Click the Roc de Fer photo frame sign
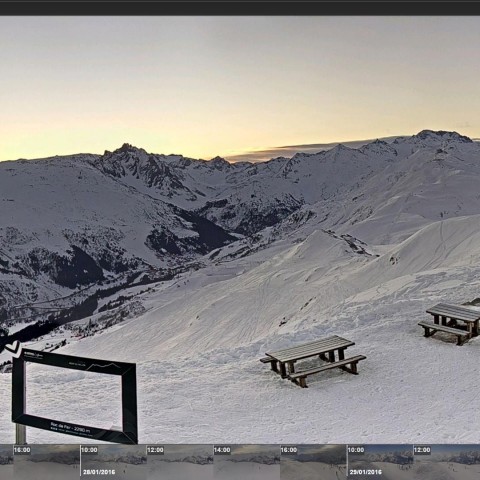This screenshot has height=480, width=480. (x=75, y=397)
